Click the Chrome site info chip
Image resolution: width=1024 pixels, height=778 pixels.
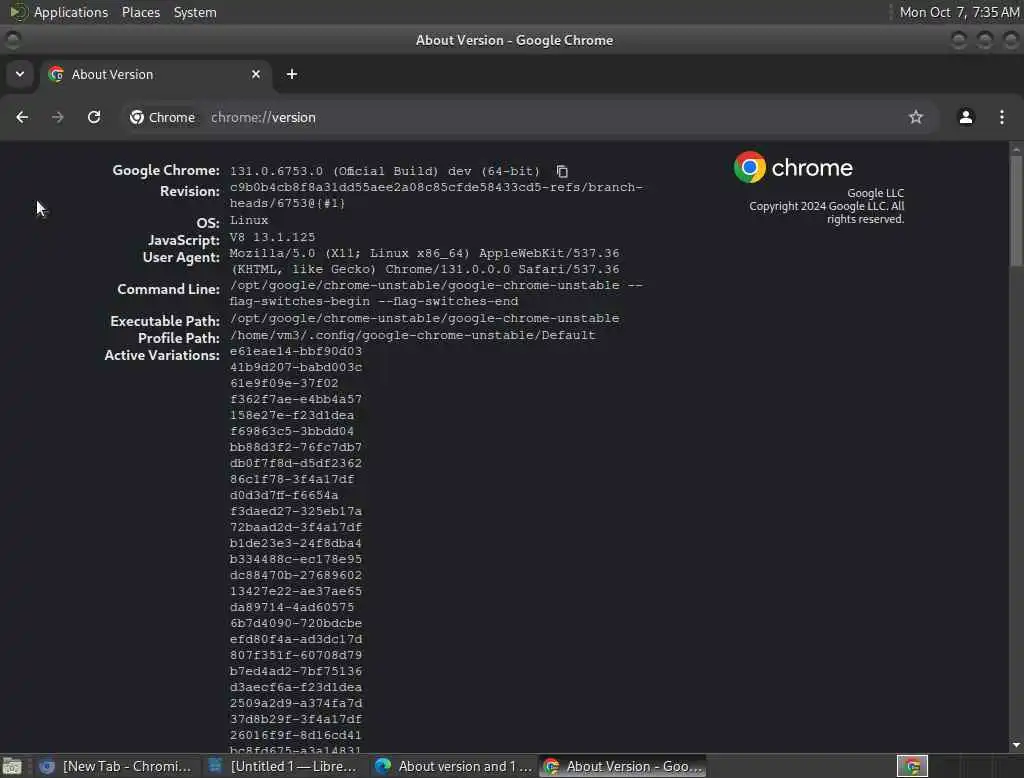tap(163, 117)
